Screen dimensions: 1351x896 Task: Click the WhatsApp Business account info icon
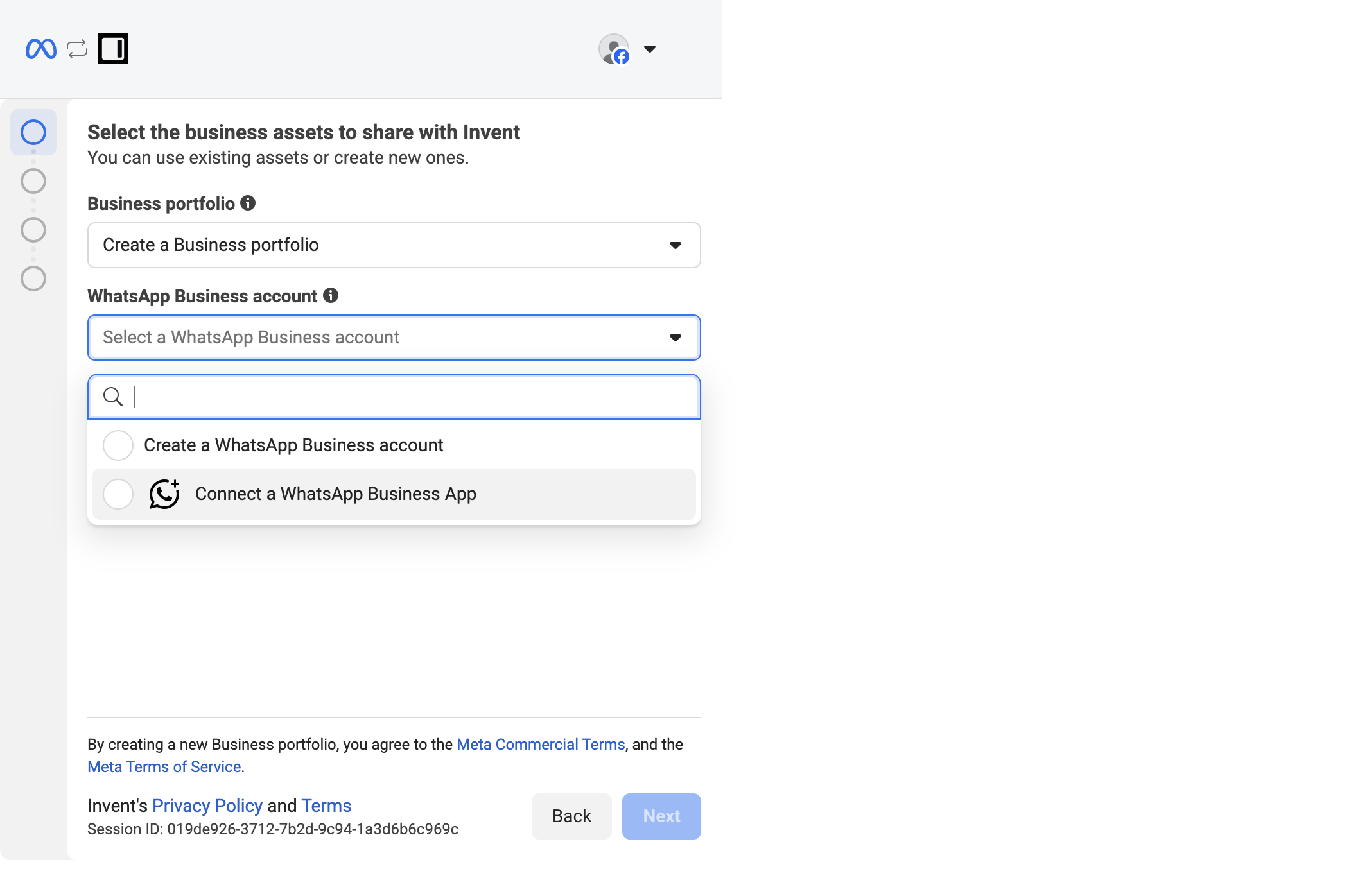pos(331,295)
